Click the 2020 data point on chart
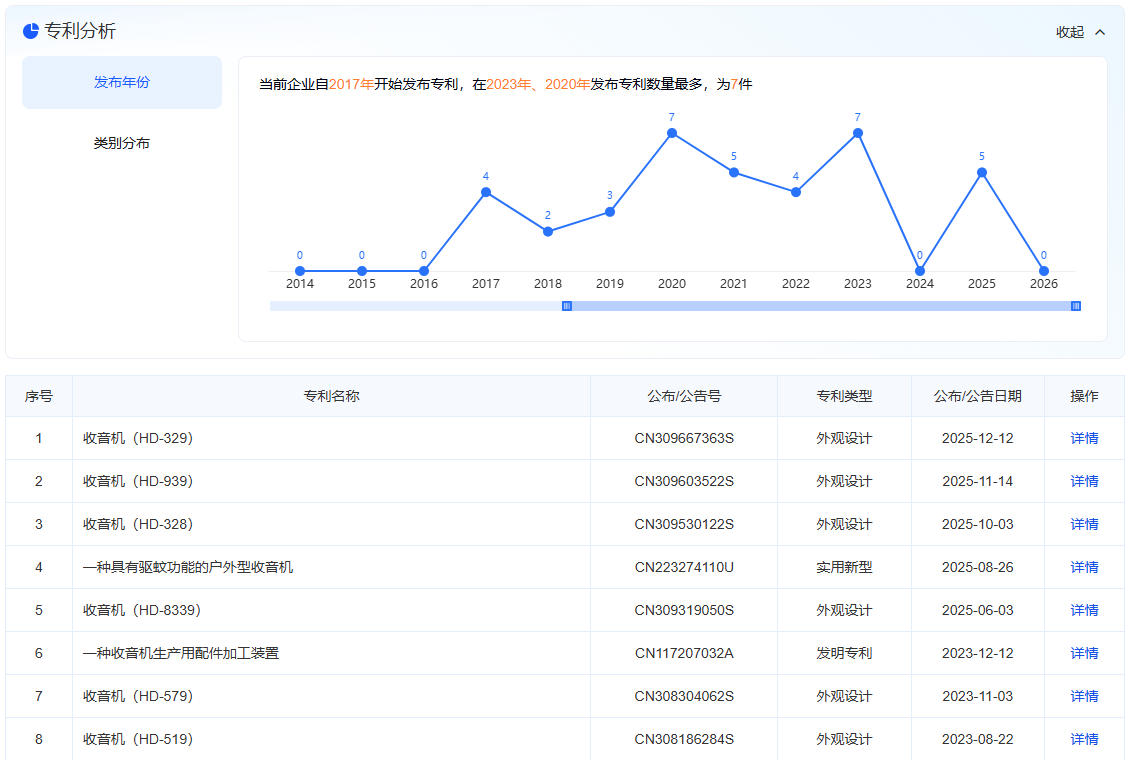 coord(672,133)
